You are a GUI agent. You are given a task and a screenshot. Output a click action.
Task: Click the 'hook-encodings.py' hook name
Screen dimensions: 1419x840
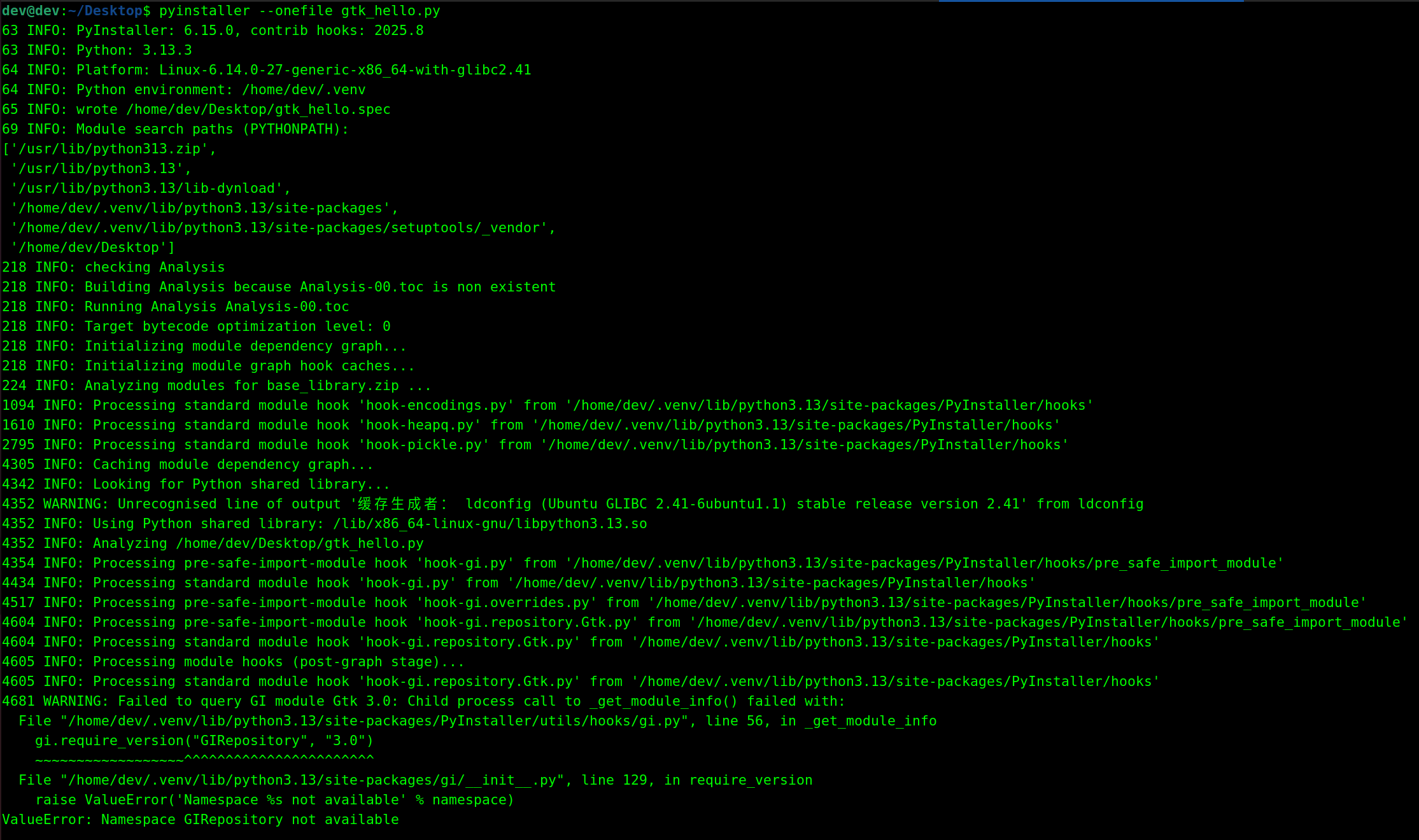pyautogui.click(x=436, y=405)
